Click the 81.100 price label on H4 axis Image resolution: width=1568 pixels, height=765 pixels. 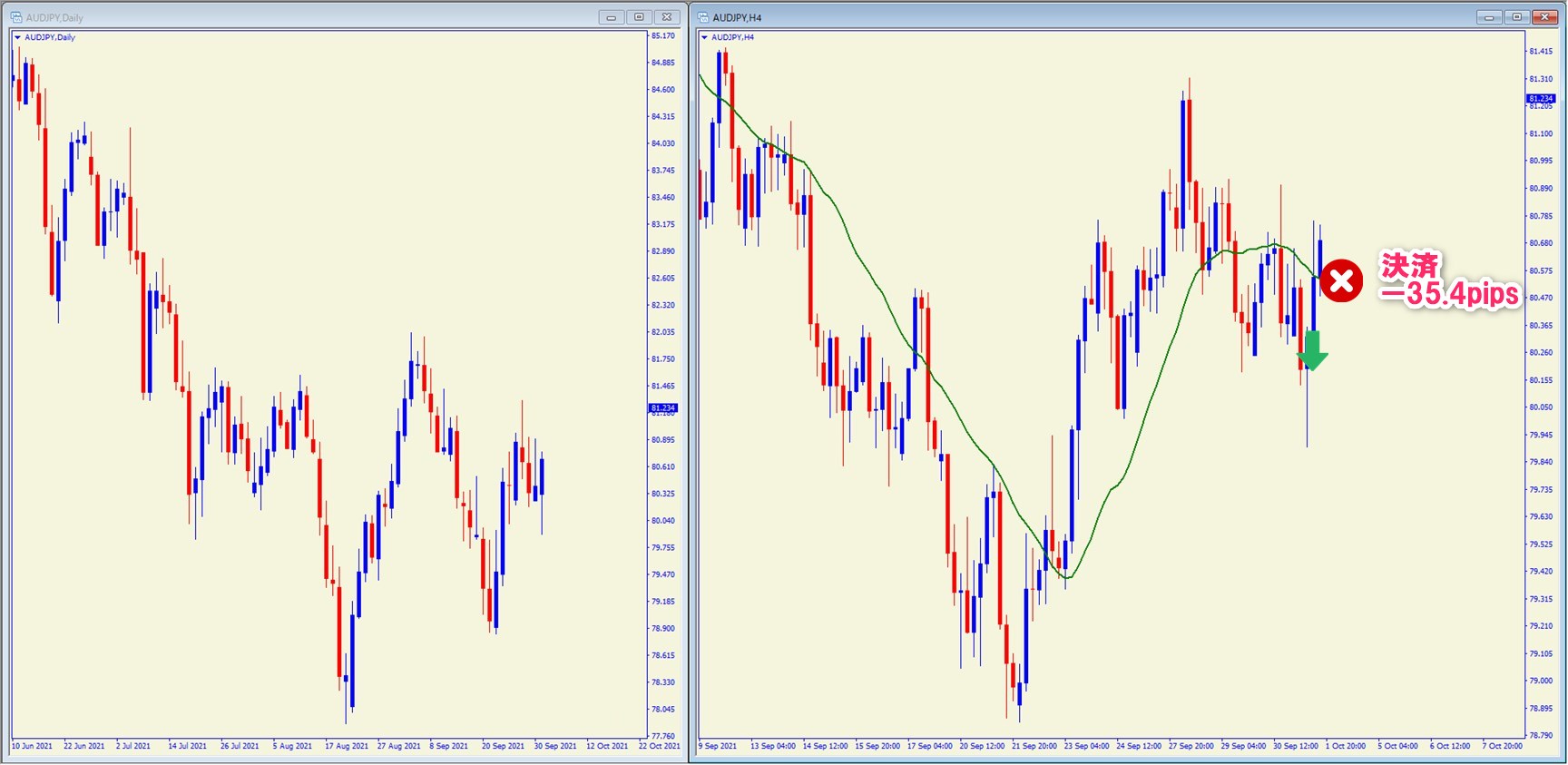[1541, 133]
